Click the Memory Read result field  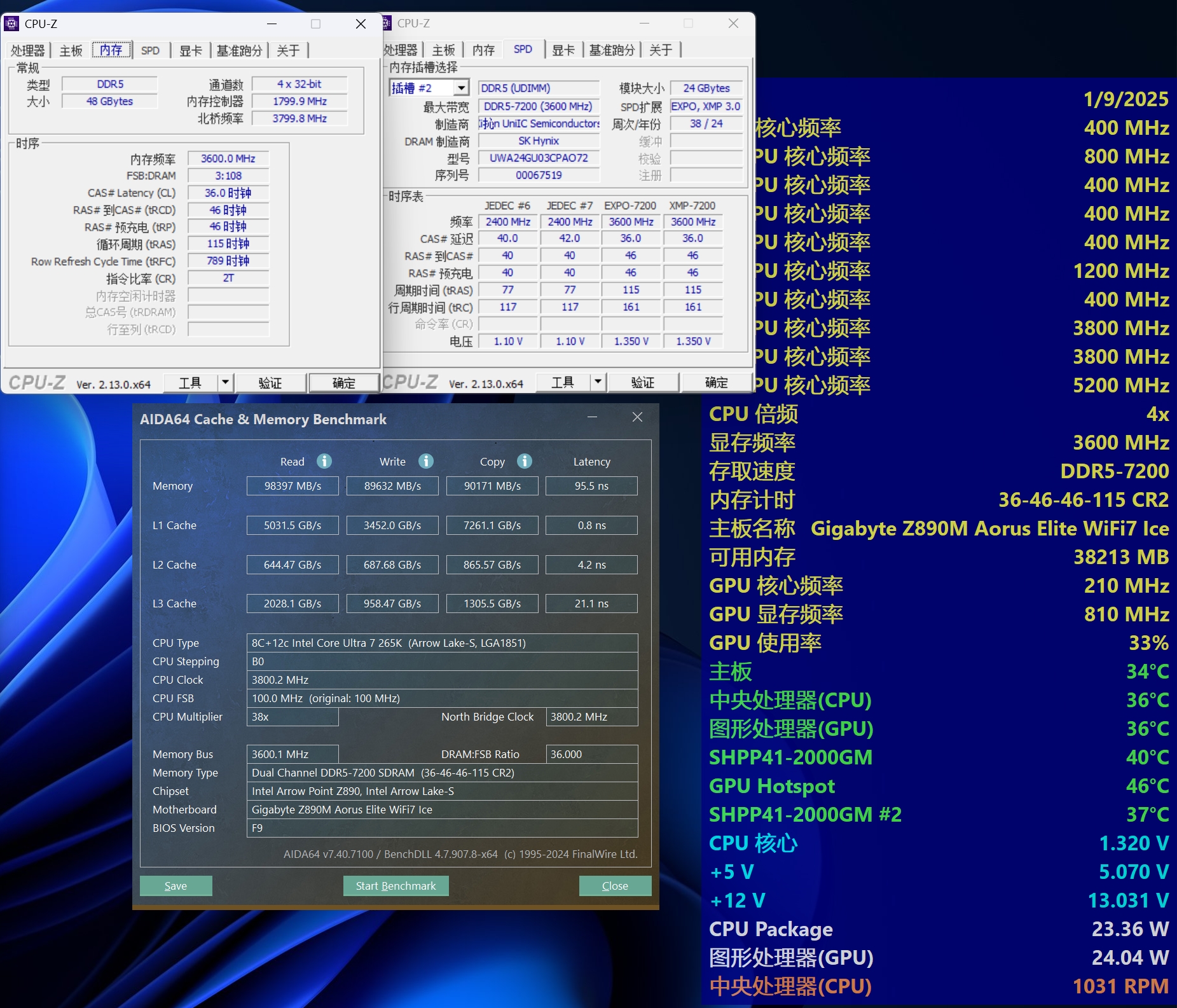coord(293,486)
